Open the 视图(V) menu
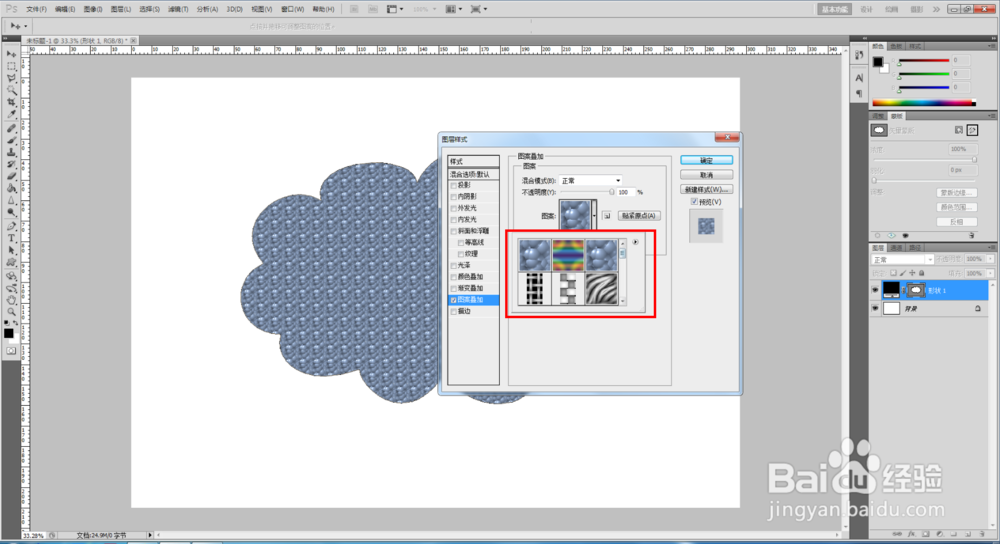Image resolution: width=1000 pixels, height=544 pixels. (261, 10)
